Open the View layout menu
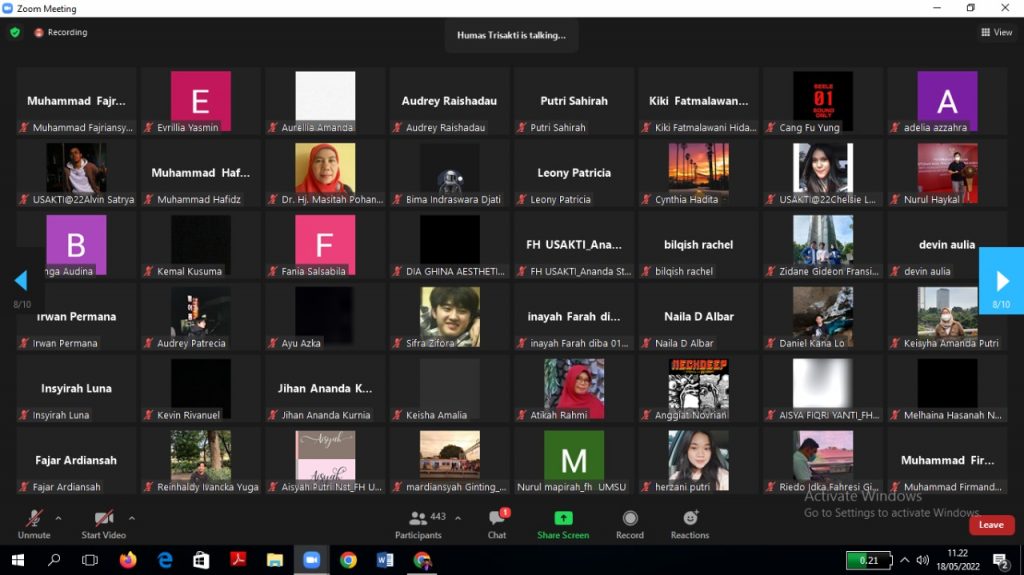The image size is (1024, 575). coord(997,32)
